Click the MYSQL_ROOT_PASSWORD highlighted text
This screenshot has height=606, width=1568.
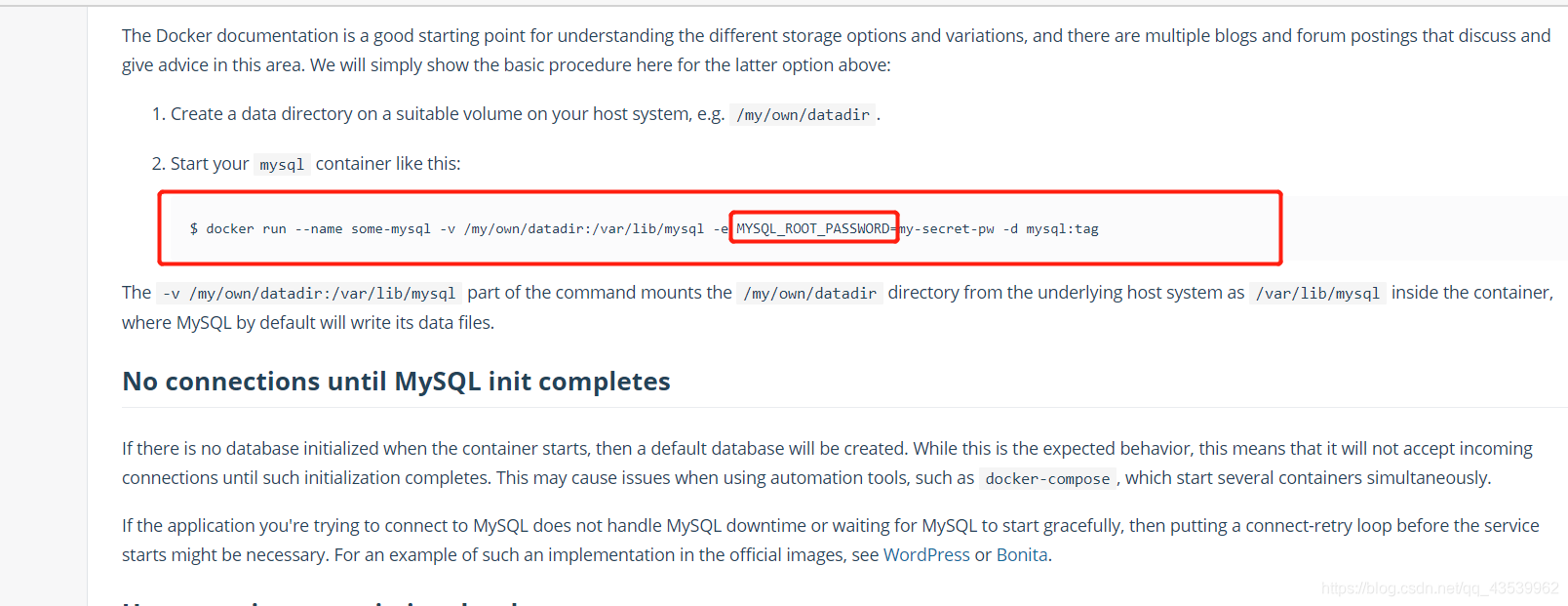click(x=813, y=228)
